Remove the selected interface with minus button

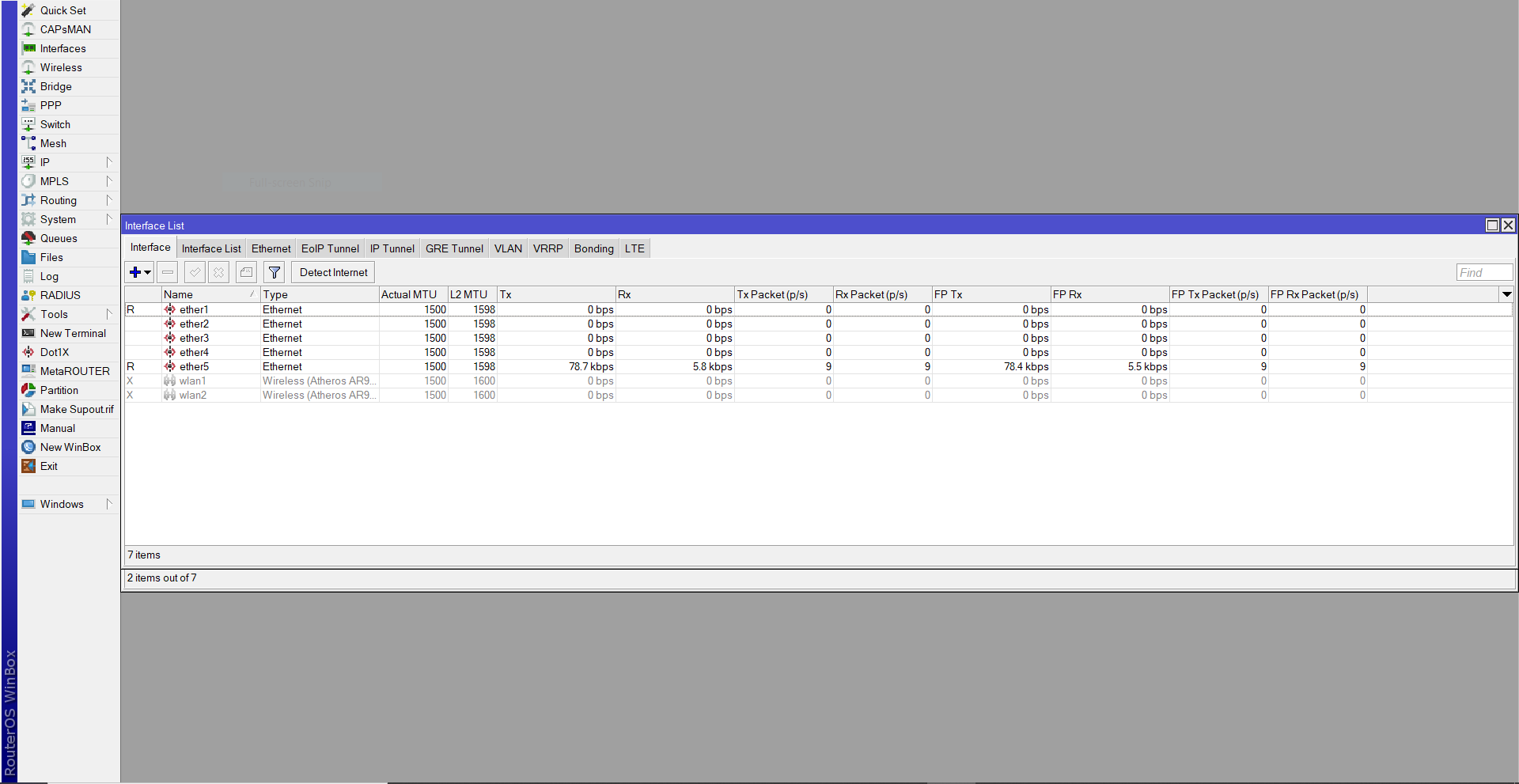coord(168,272)
